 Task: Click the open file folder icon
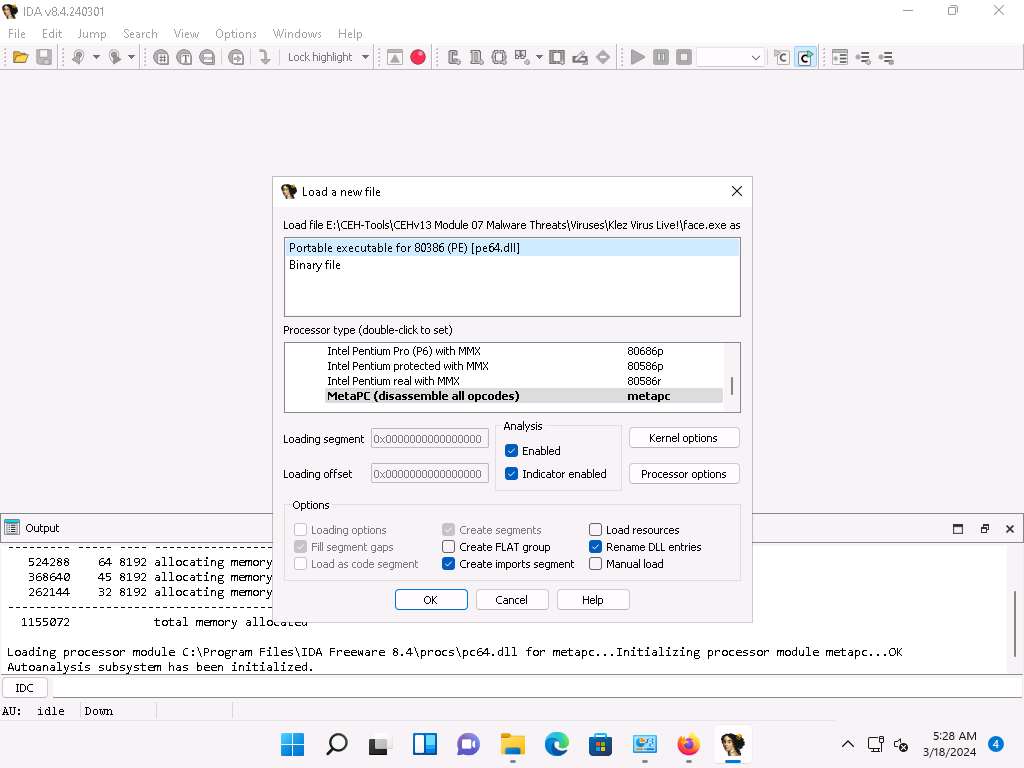[20, 57]
